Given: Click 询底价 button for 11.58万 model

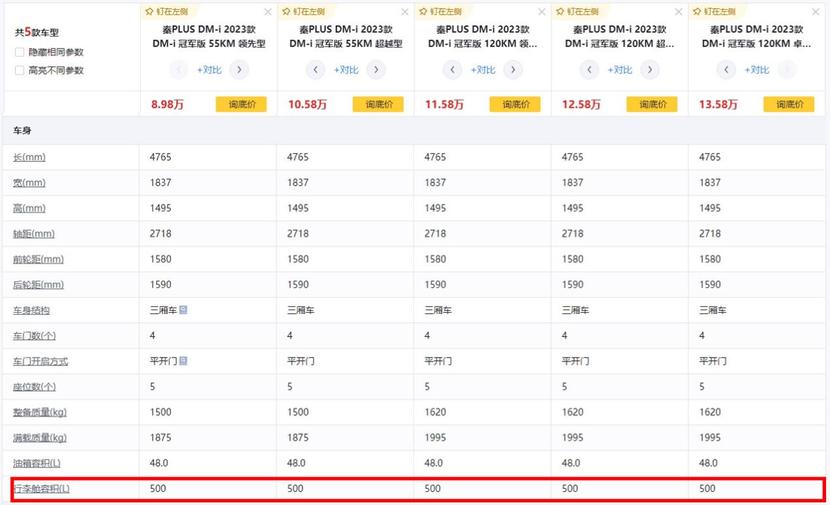Looking at the screenshot, I should point(515,104).
